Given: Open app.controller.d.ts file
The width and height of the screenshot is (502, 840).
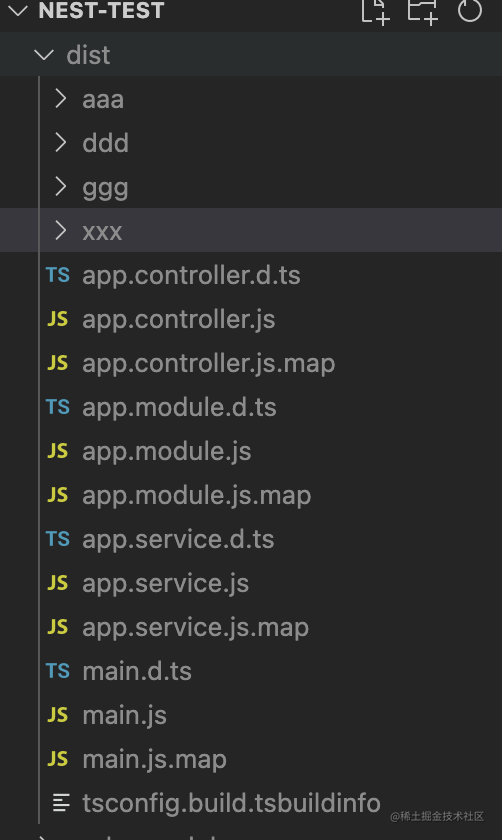Looking at the screenshot, I should tap(251, 275).
